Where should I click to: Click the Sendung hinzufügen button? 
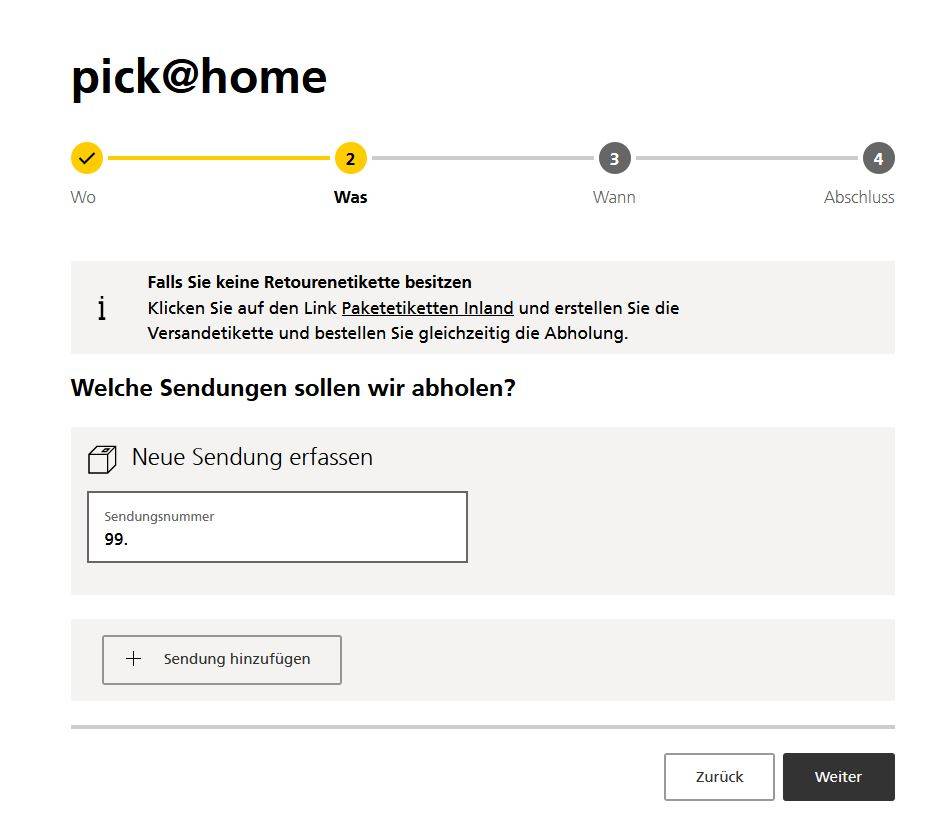coord(222,659)
